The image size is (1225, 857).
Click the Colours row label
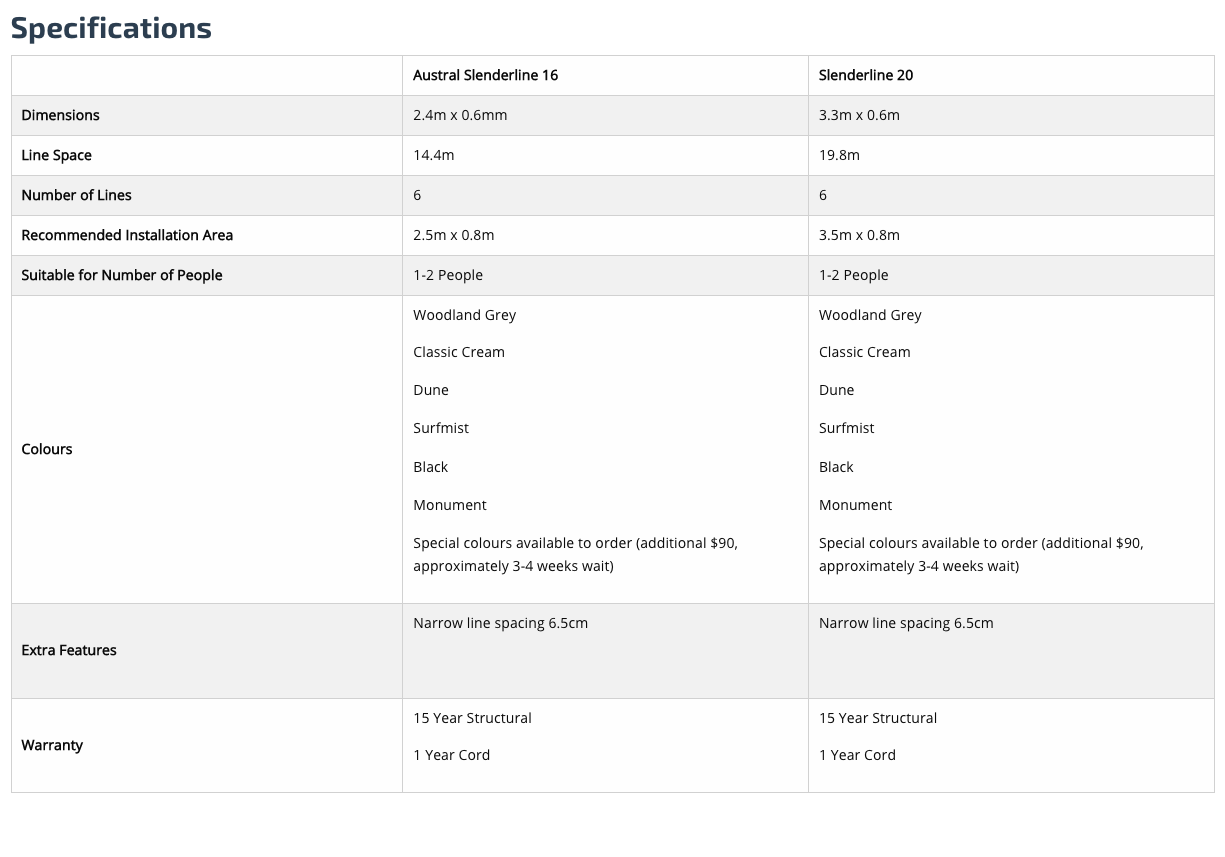[x=47, y=449]
